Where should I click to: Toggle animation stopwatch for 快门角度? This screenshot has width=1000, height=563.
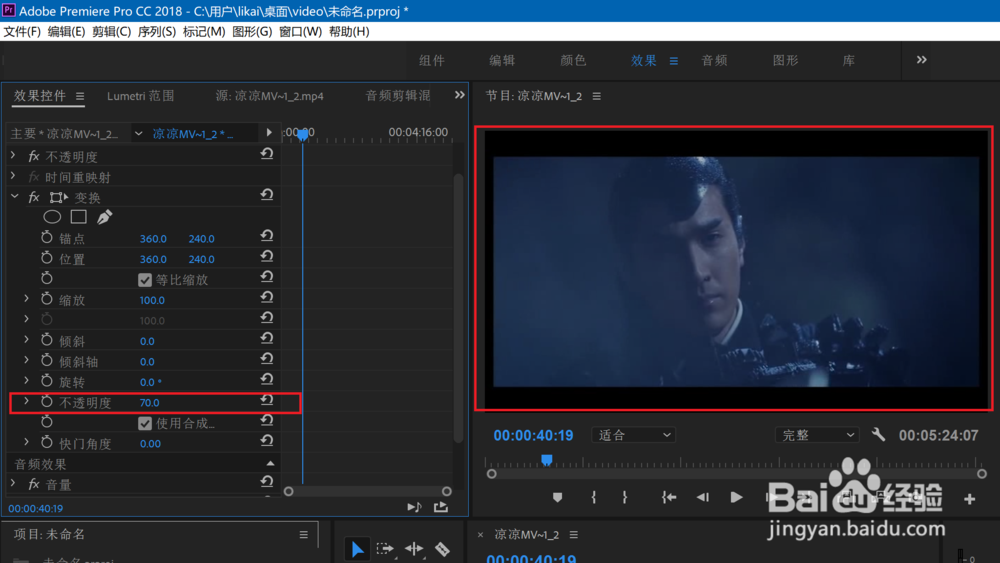click(47, 442)
